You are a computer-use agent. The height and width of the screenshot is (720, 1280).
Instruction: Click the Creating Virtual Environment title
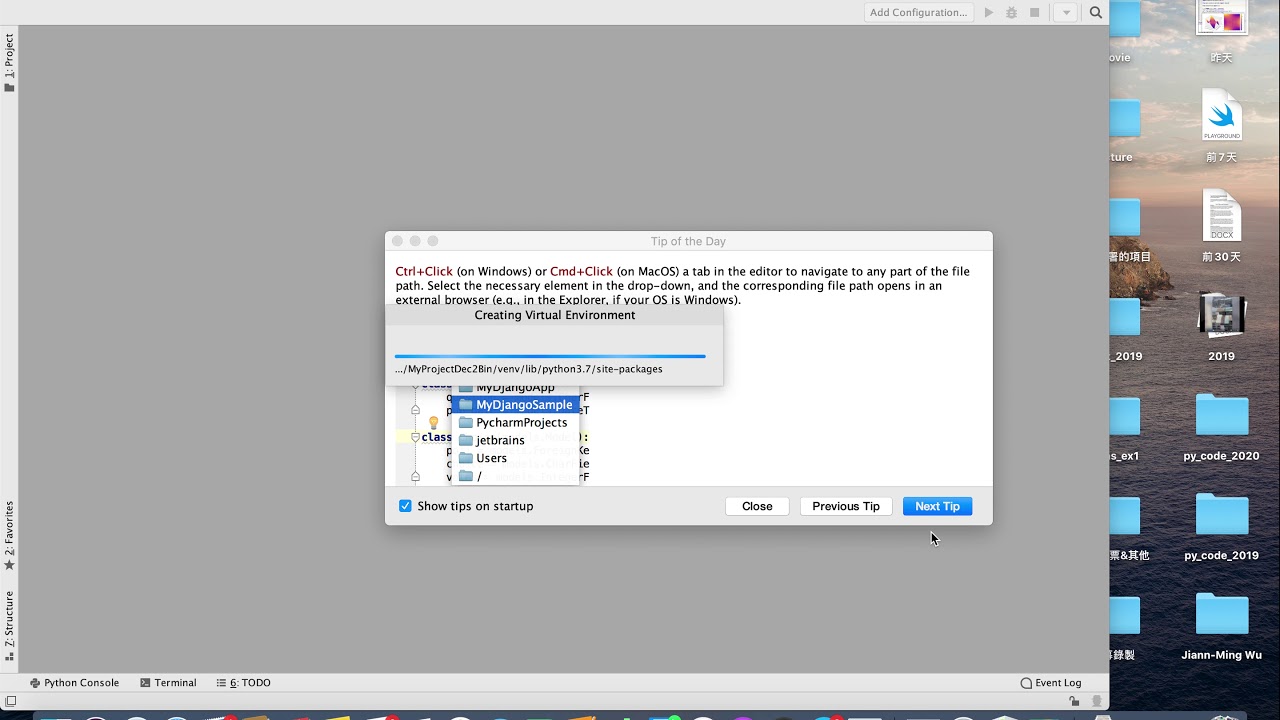pyautogui.click(x=555, y=315)
